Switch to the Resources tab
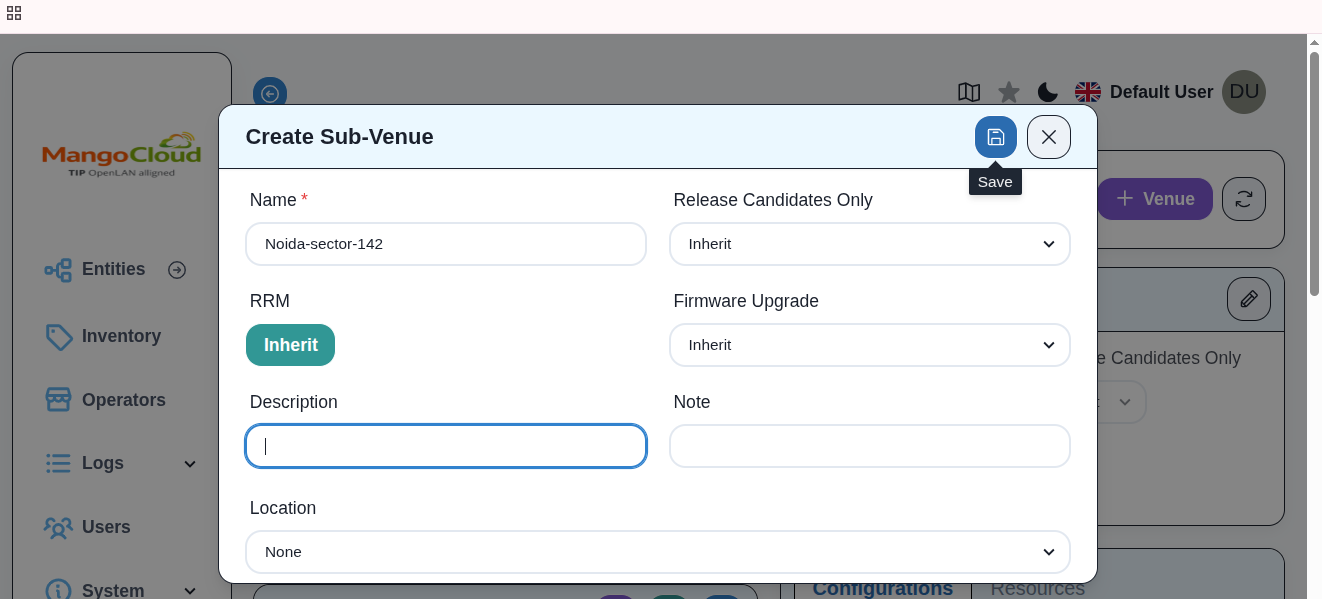The height and width of the screenshot is (599, 1322). tap(1037, 588)
